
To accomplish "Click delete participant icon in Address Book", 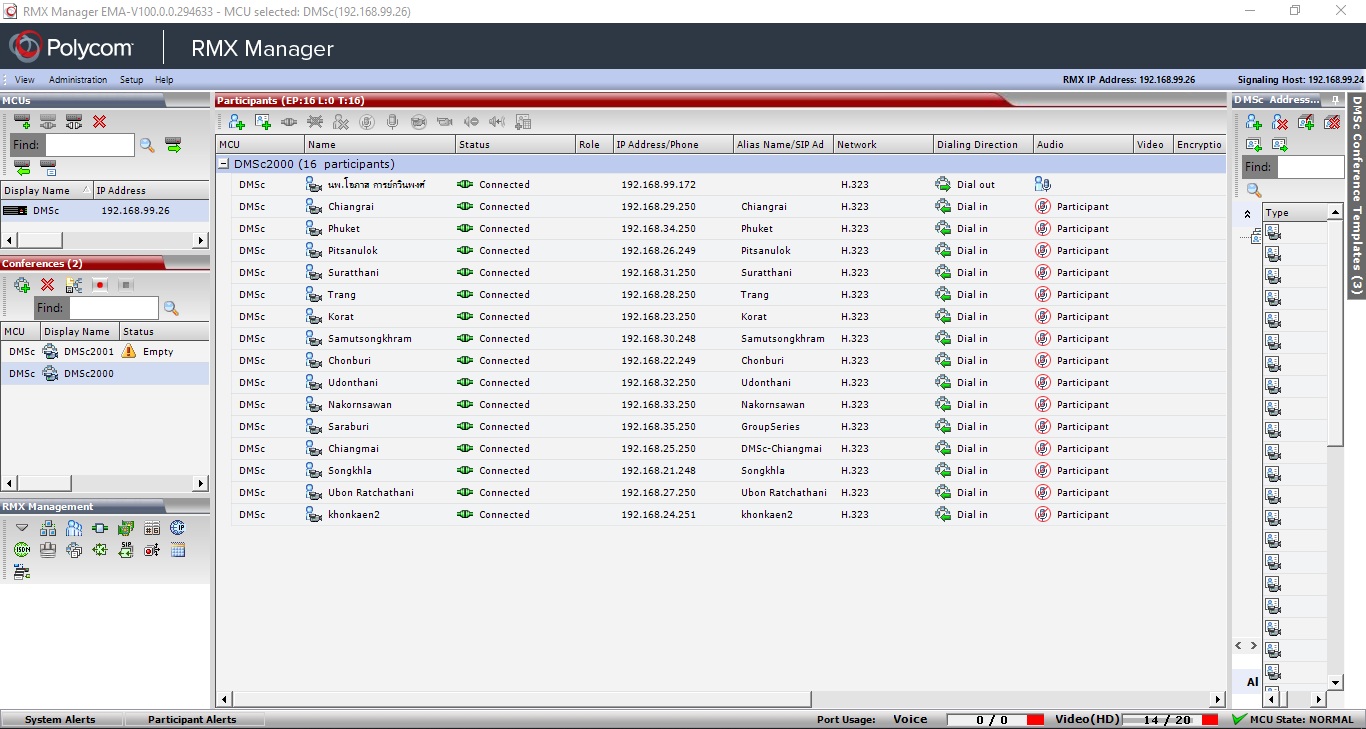I will pos(1280,122).
